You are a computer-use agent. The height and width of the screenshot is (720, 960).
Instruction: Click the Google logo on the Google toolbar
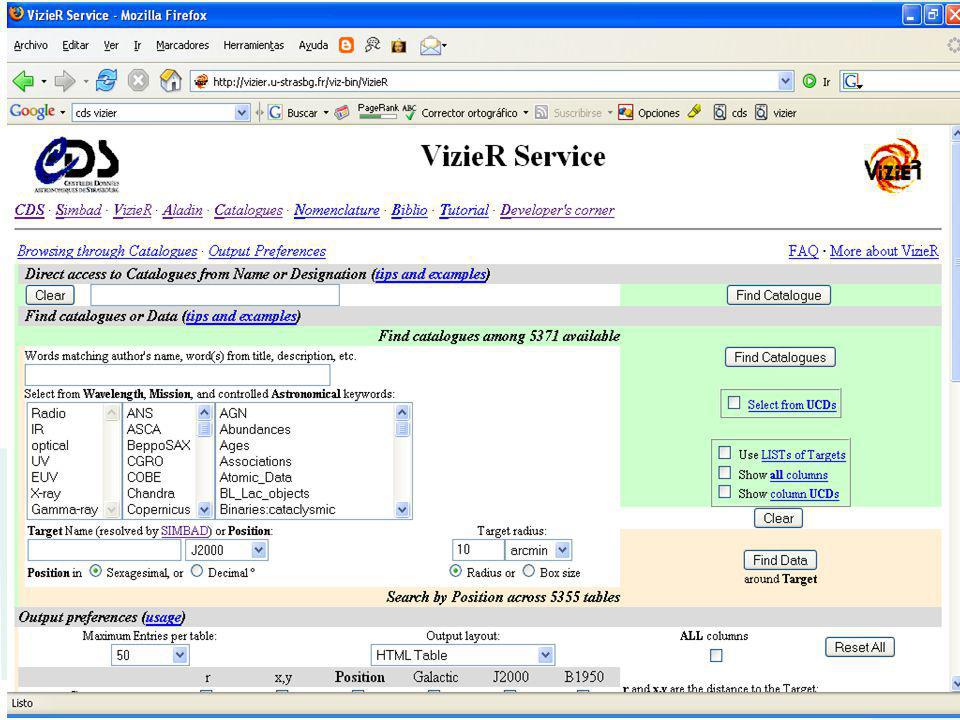[x=32, y=111]
